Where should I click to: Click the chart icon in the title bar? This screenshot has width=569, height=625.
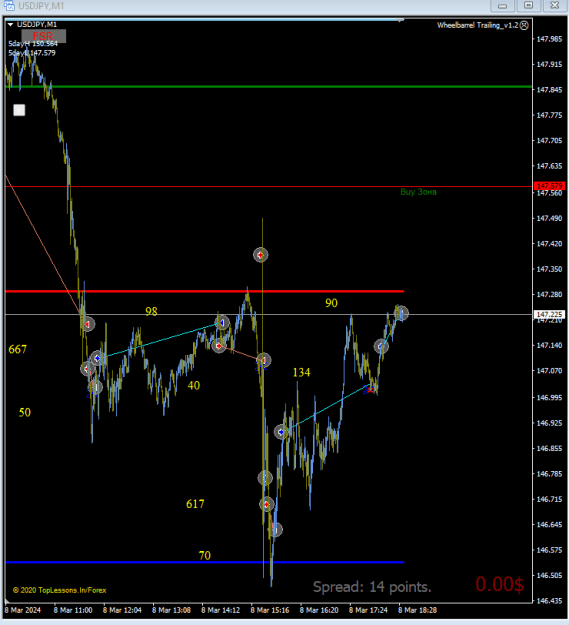[x=9, y=6]
